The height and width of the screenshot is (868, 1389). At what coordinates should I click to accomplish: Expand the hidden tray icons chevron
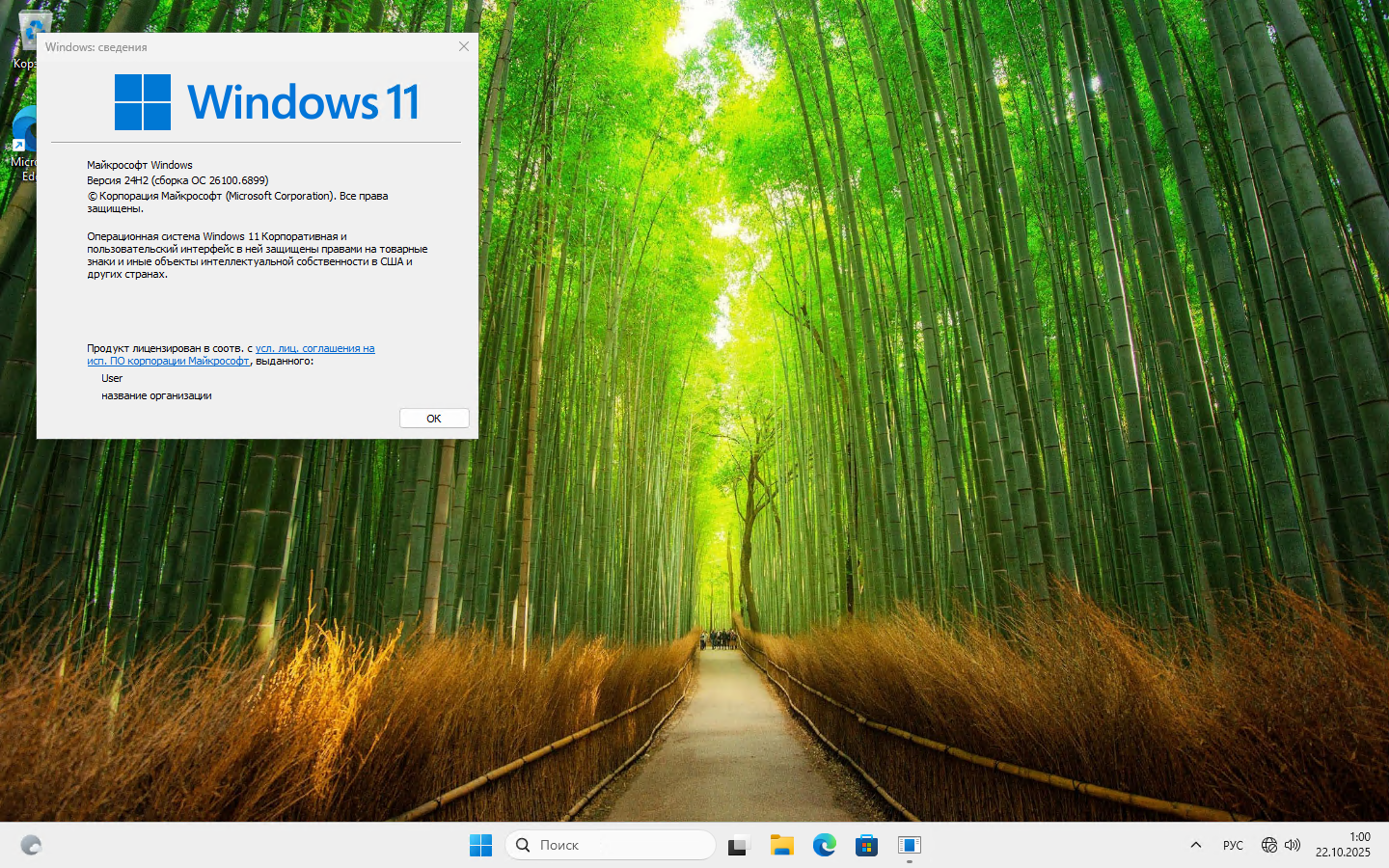[1196, 845]
